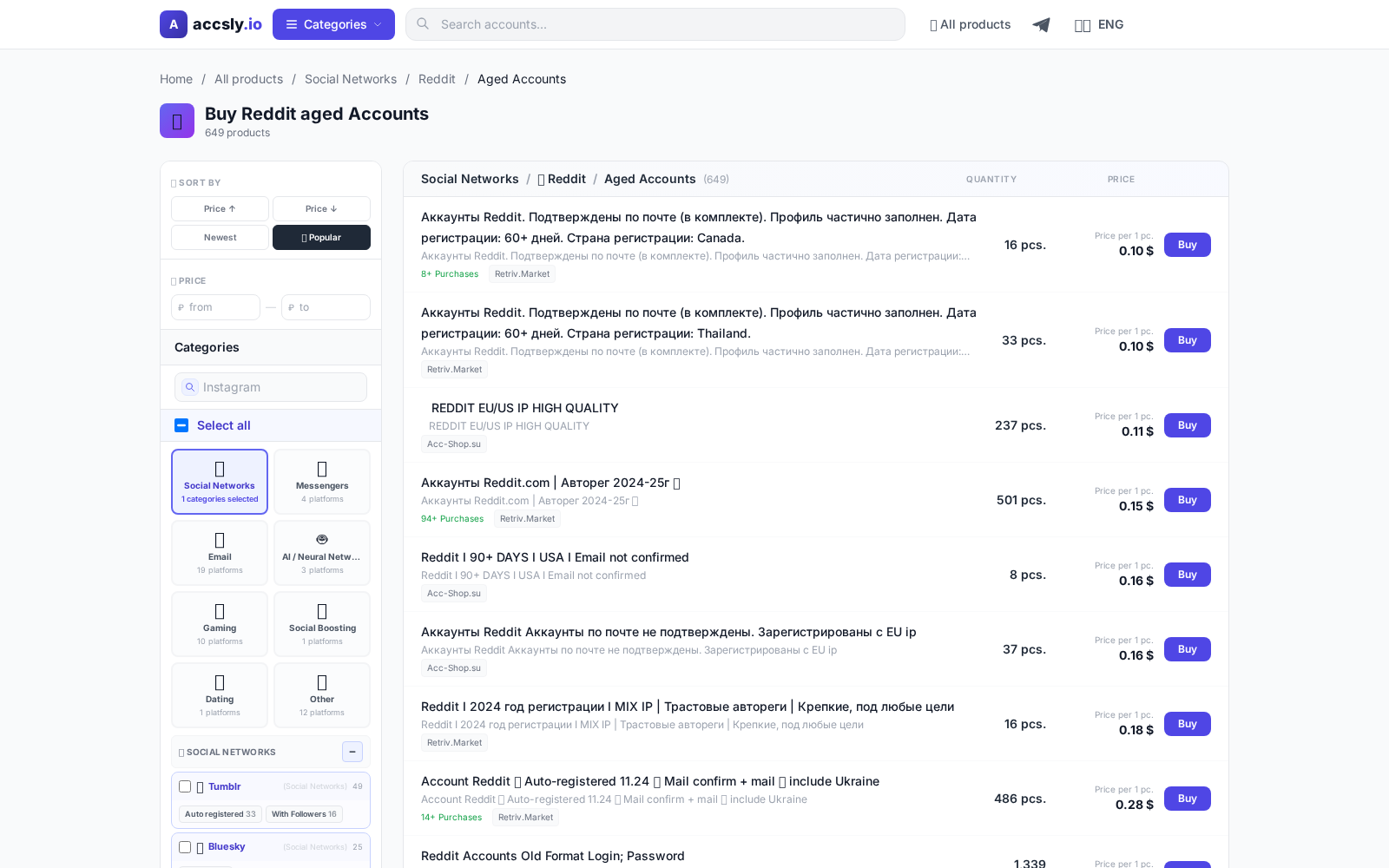The width and height of the screenshot is (1389, 868).
Task: Buy REDDIT EU/US IP HIGH QUALITY
Action: pyautogui.click(x=1187, y=425)
